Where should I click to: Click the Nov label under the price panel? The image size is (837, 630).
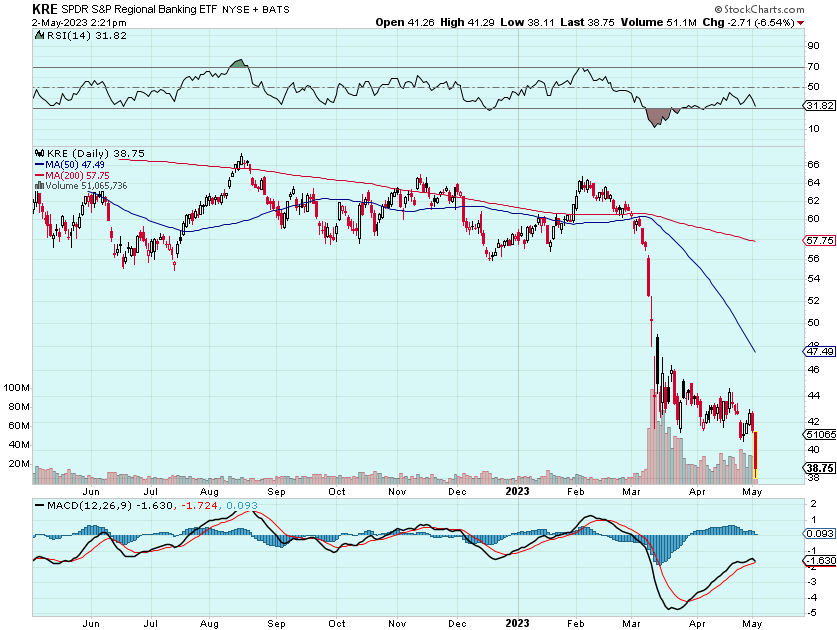click(397, 492)
